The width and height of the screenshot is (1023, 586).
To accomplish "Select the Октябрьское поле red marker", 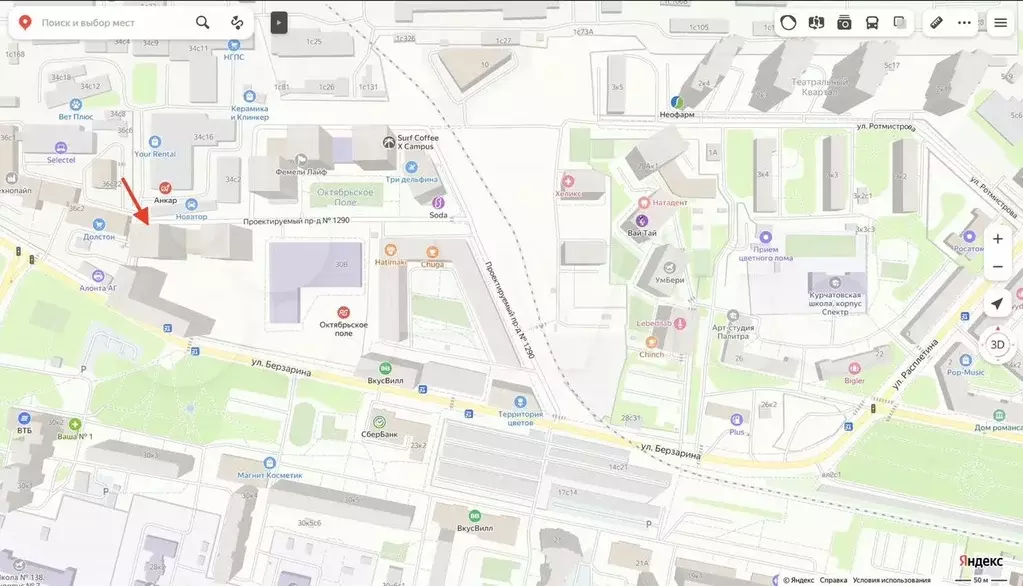I will 343,313.
